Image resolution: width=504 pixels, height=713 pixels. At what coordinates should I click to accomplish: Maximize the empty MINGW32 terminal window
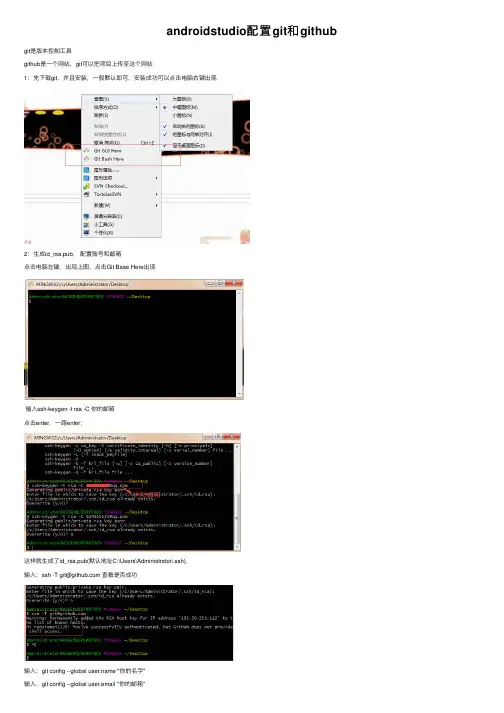coord(220,283)
